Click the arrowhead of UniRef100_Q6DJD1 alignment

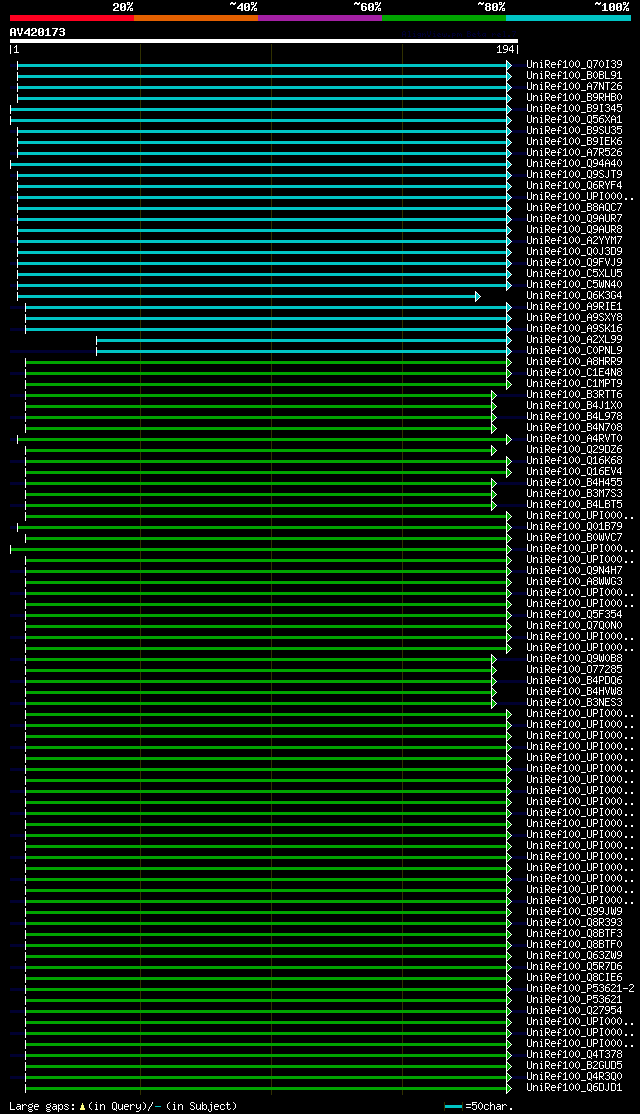(509, 1088)
